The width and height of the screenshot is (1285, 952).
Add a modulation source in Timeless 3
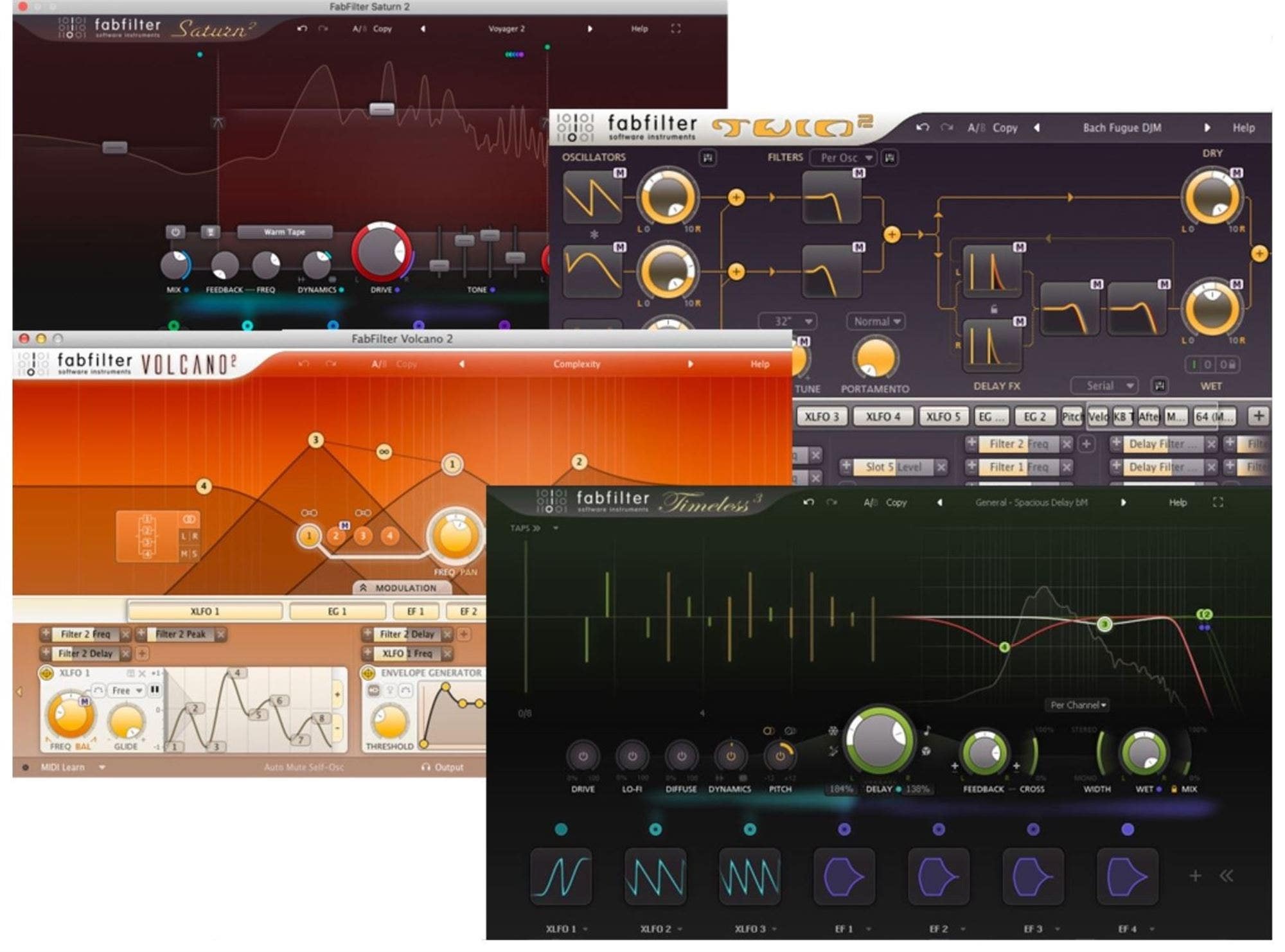tap(1195, 876)
